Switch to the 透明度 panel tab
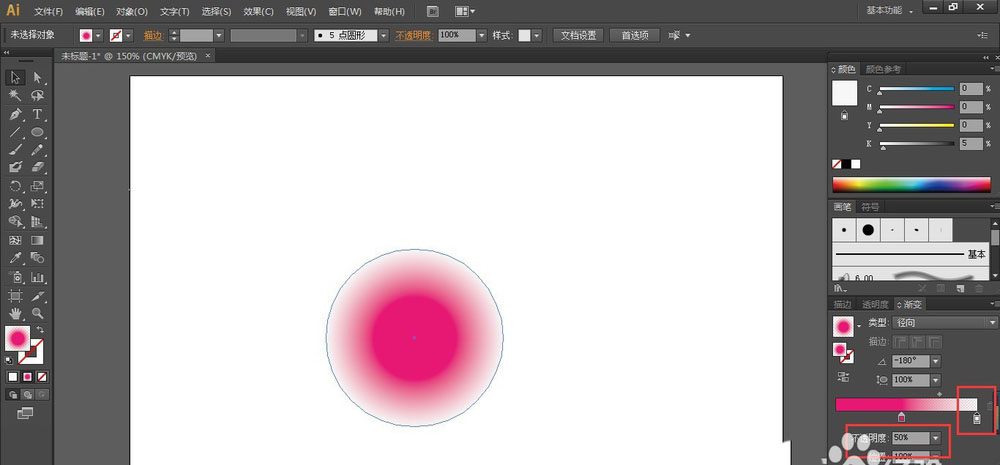 pyautogui.click(x=875, y=304)
